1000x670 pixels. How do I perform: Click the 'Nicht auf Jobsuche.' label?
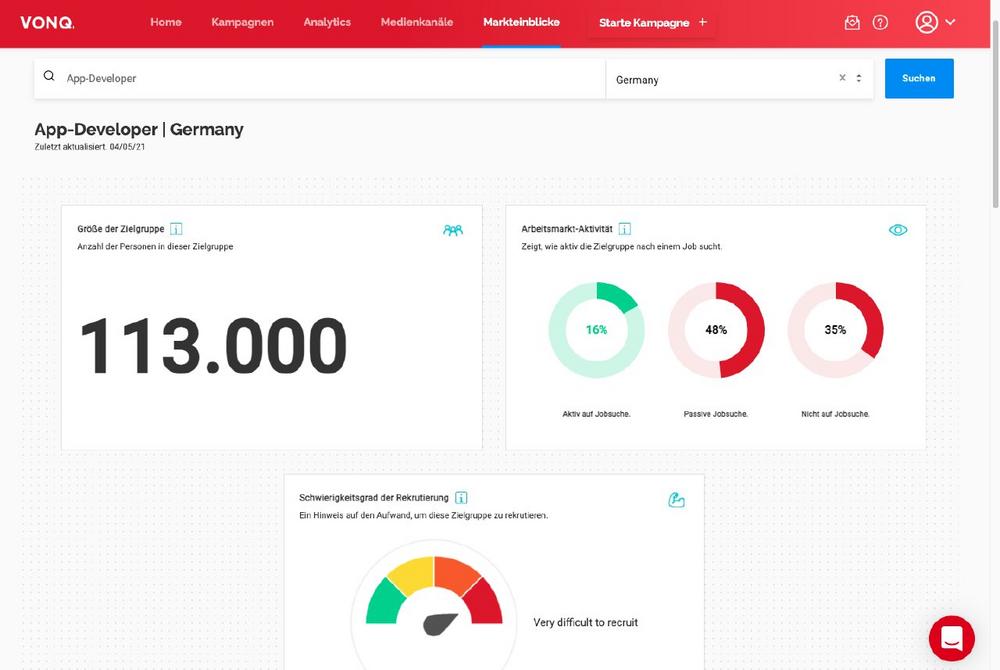(835, 414)
